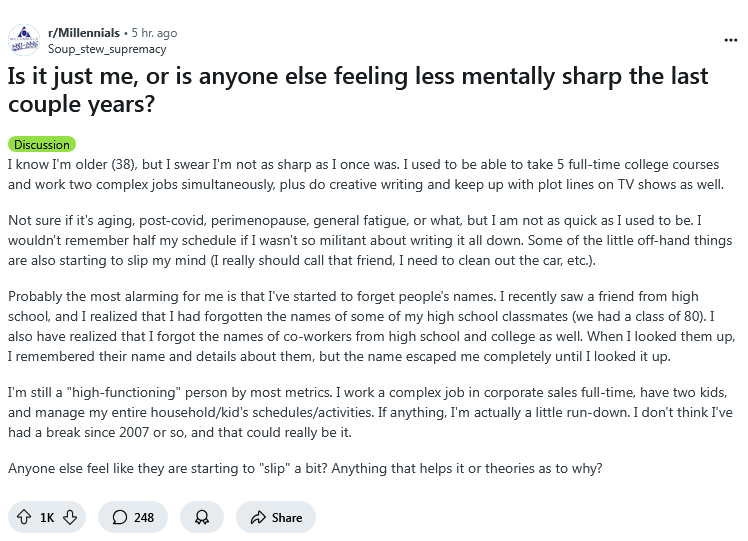Click the paragraph about forgetting people's names
This screenshot has height=541, width=748.
click(371, 326)
